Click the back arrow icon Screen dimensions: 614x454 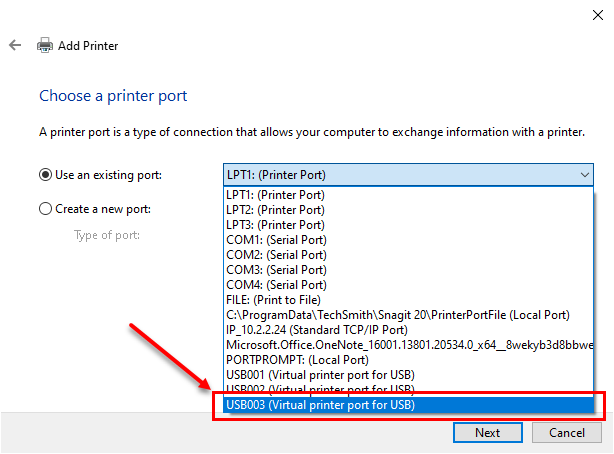[15, 45]
